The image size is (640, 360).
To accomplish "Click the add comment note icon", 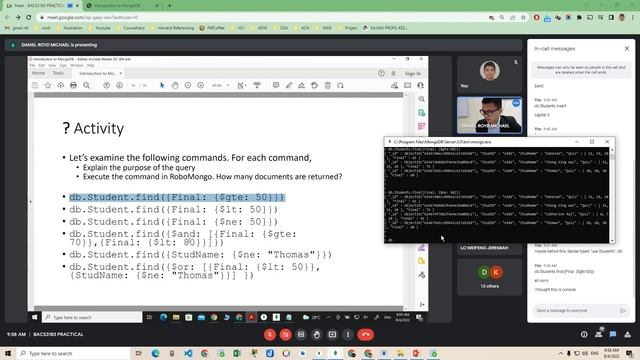I will pos(276,85).
